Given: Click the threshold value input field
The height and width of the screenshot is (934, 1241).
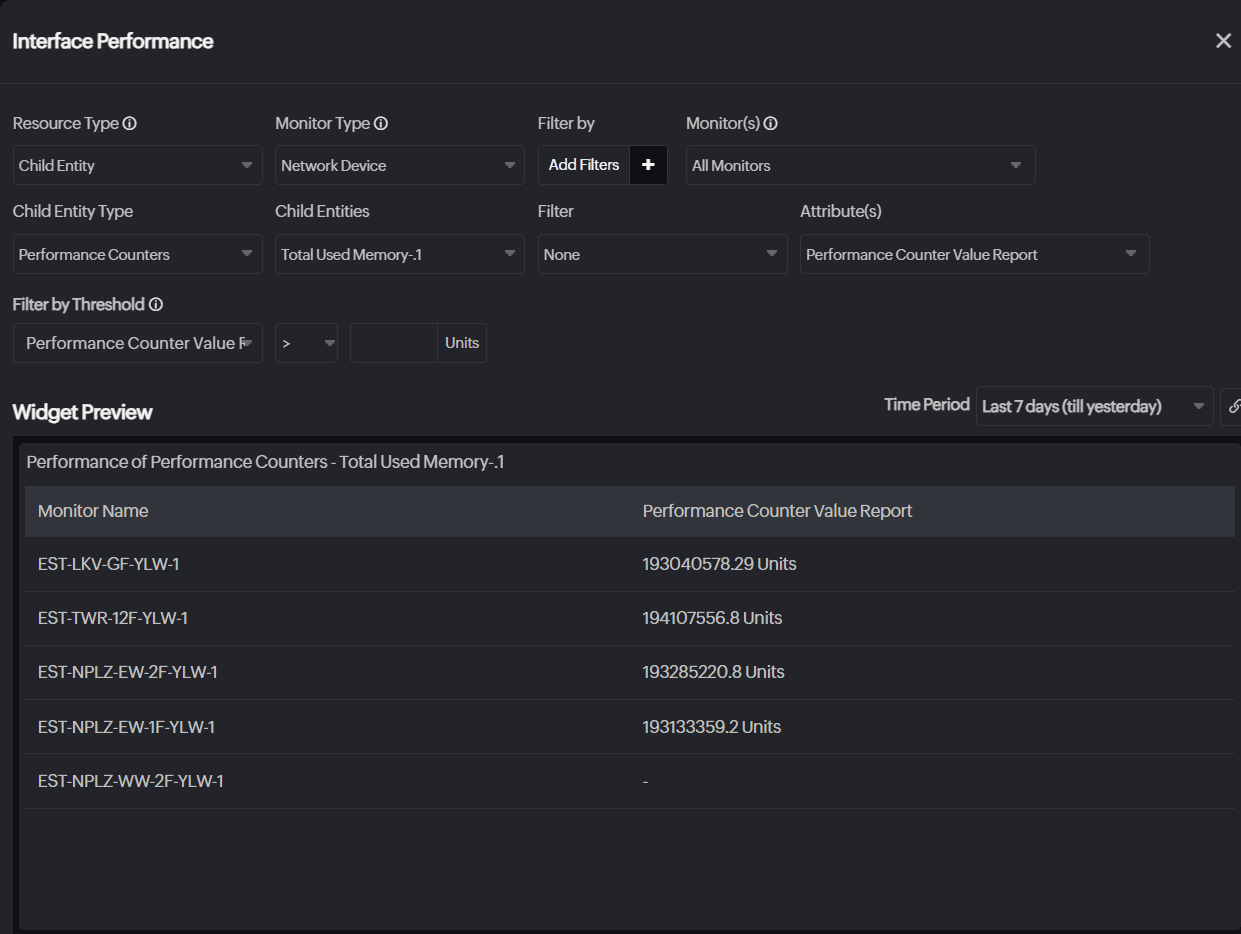Looking at the screenshot, I should tap(393, 343).
